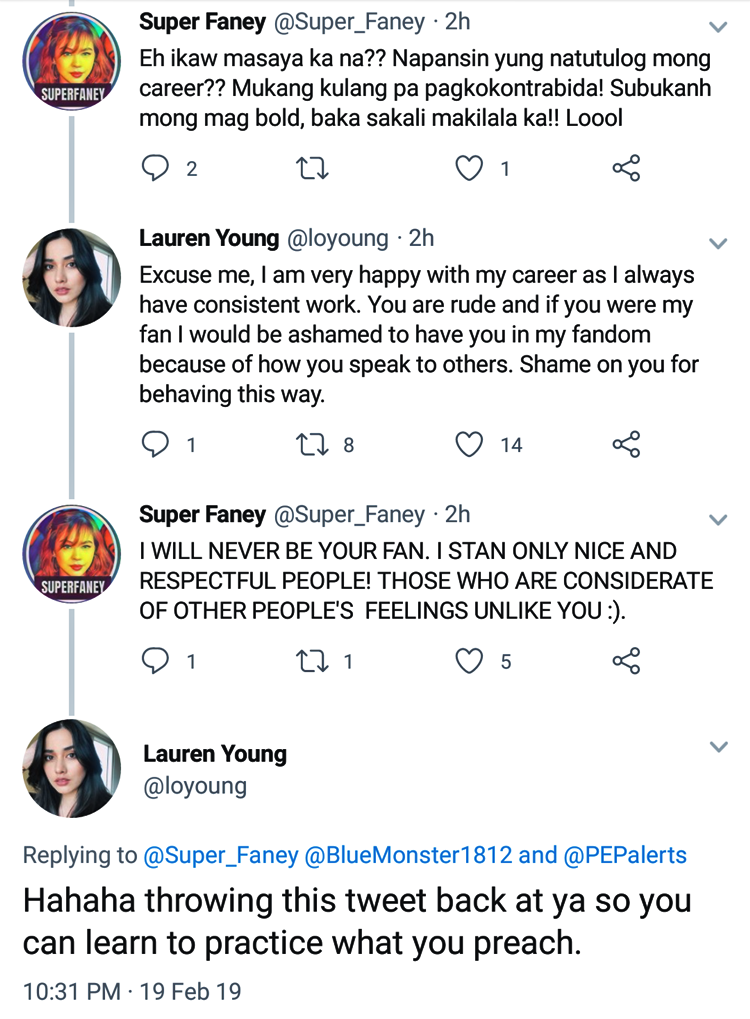
Task: Open the @Super_Faney mention in replying-to line
Action: [221, 855]
